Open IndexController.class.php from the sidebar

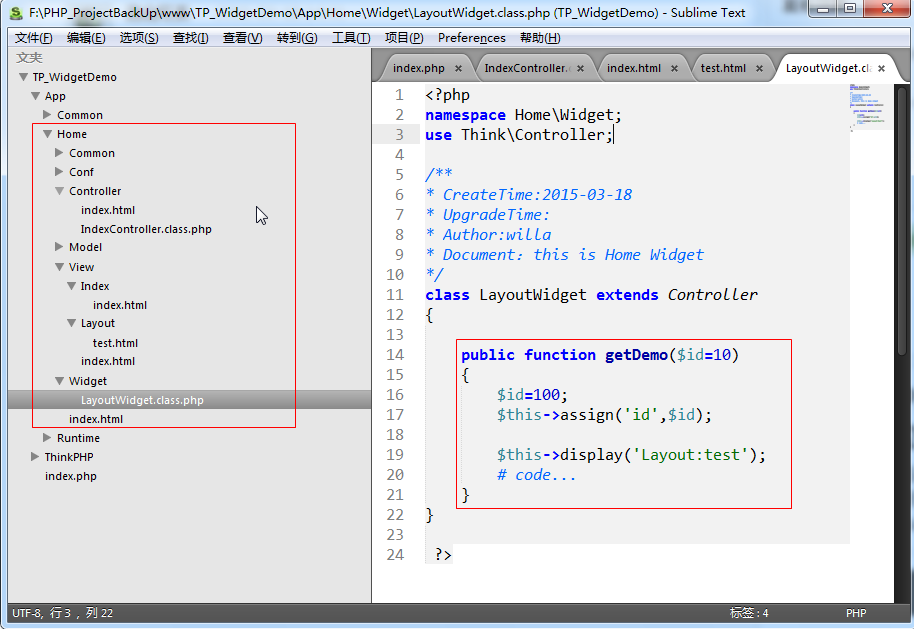click(146, 229)
